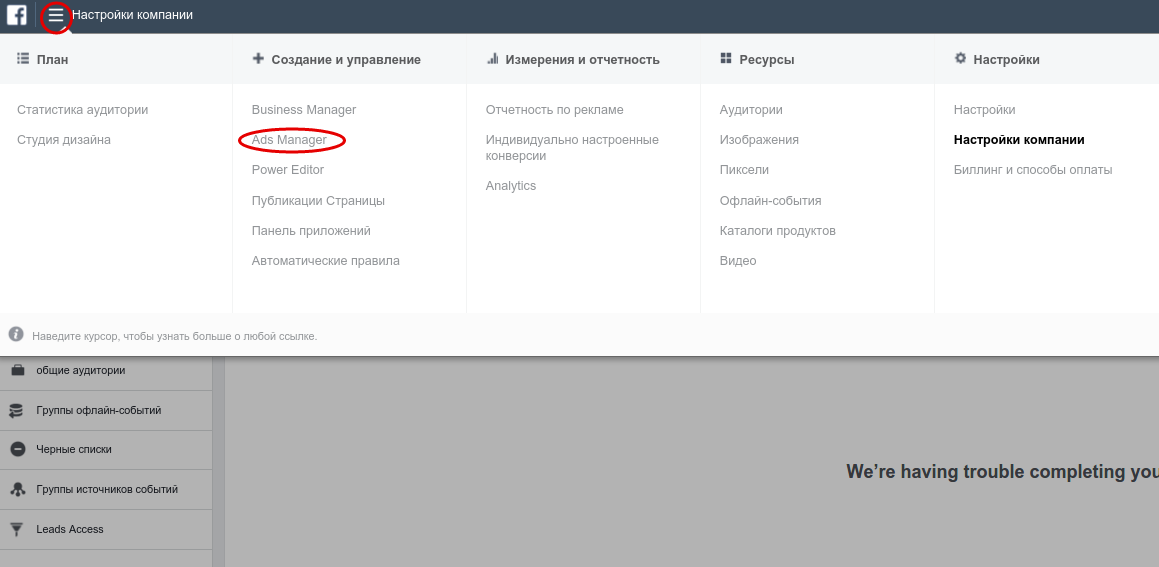Select общие аудитории sidebar item
1159x567 pixels.
pyautogui.click(x=106, y=371)
